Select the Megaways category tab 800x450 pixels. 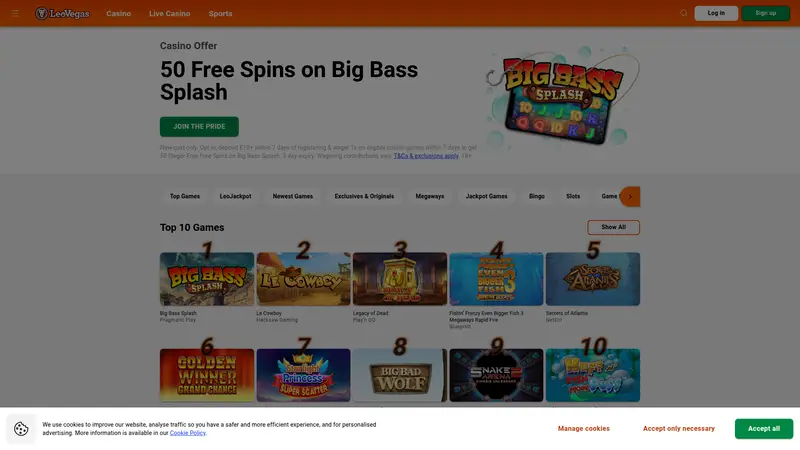pyautogui.click(x=430, y=196)
